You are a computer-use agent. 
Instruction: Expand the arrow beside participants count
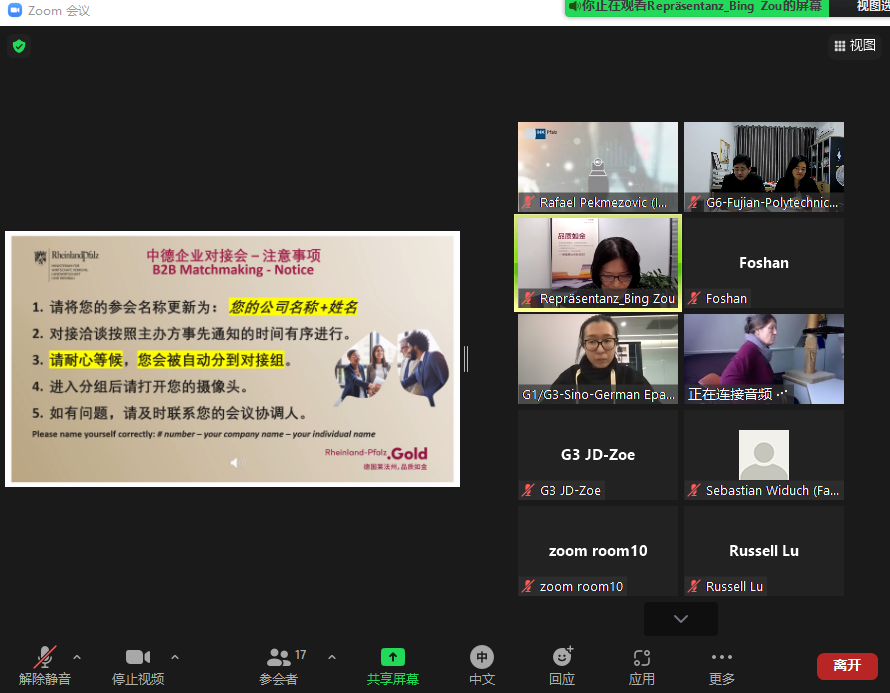coord(332,657)
